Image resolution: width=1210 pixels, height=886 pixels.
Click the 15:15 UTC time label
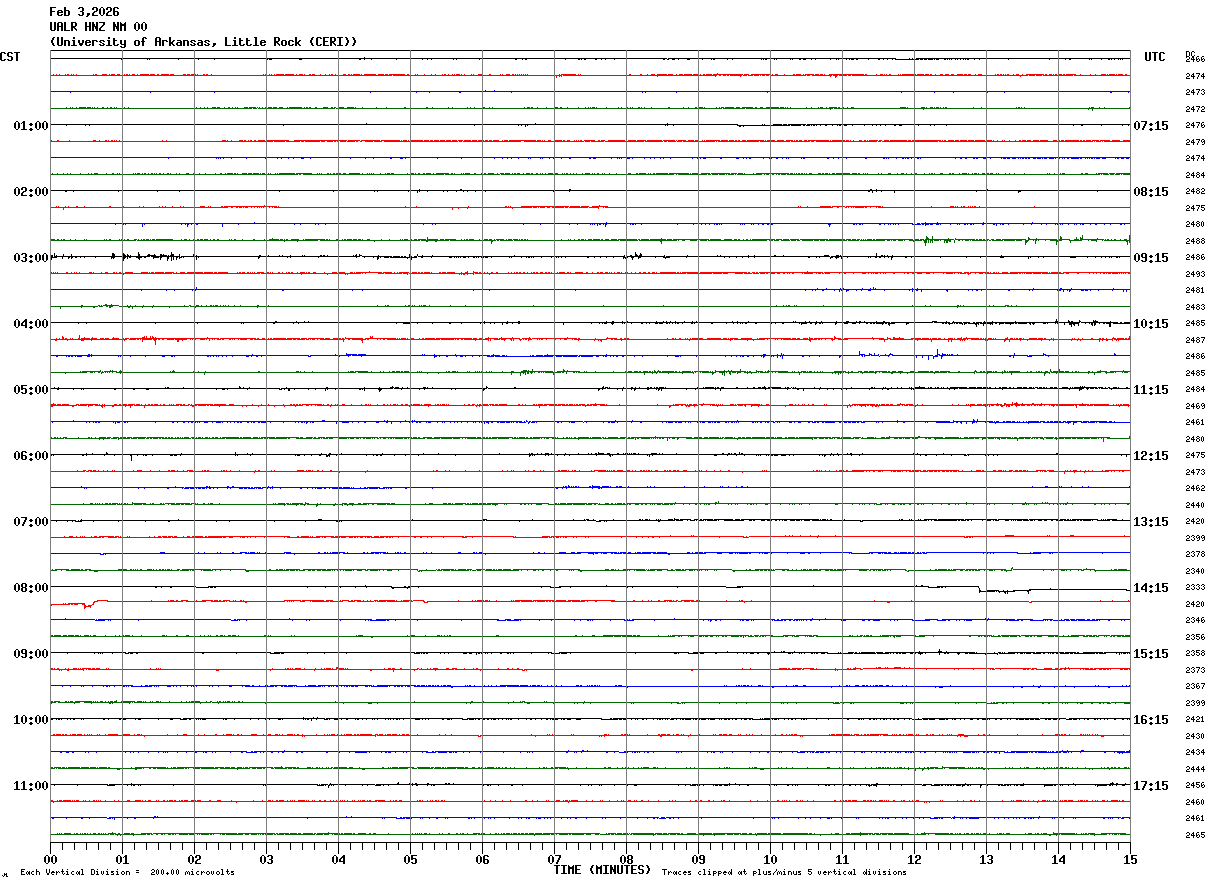1151,654
